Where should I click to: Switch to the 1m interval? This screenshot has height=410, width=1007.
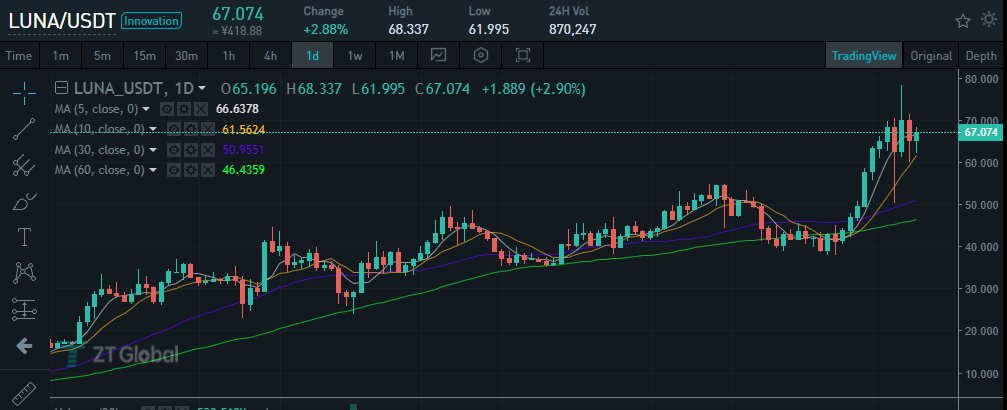coord(60,56)
